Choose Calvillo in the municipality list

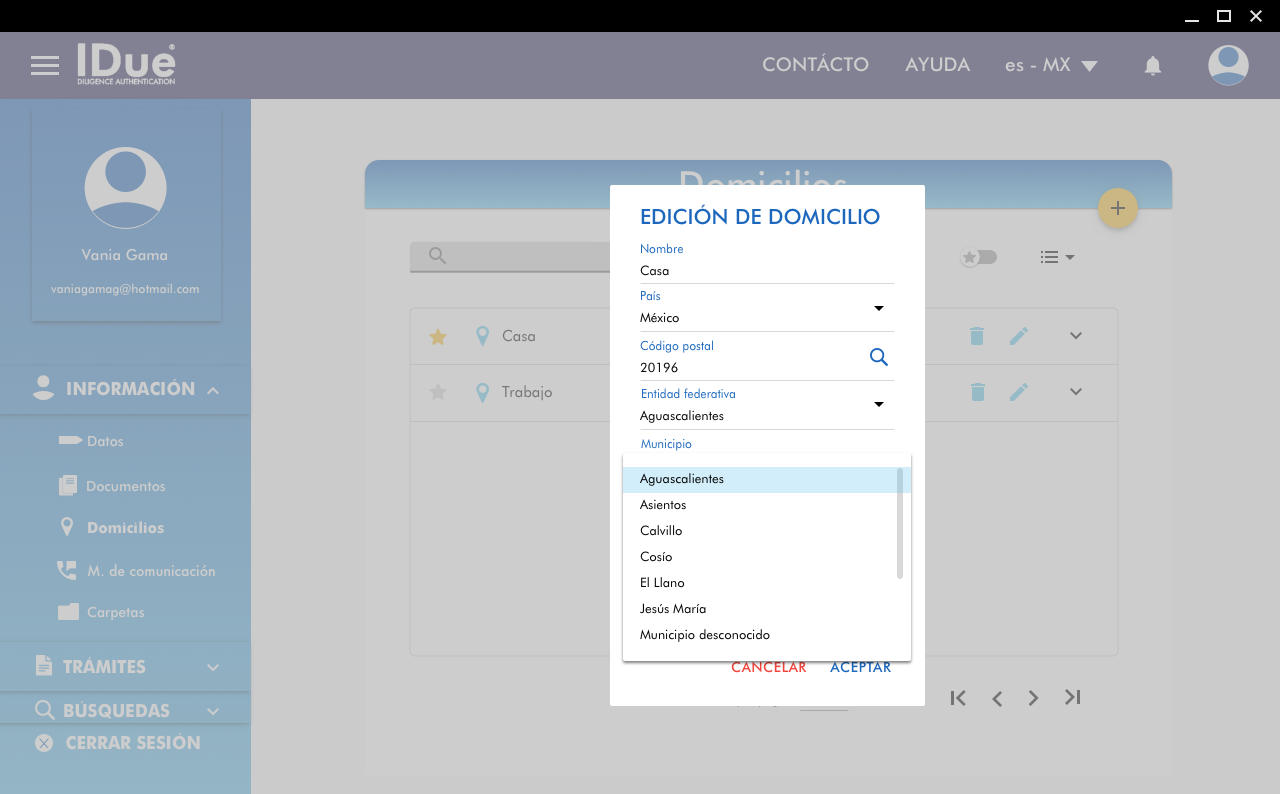click(661, 531)
